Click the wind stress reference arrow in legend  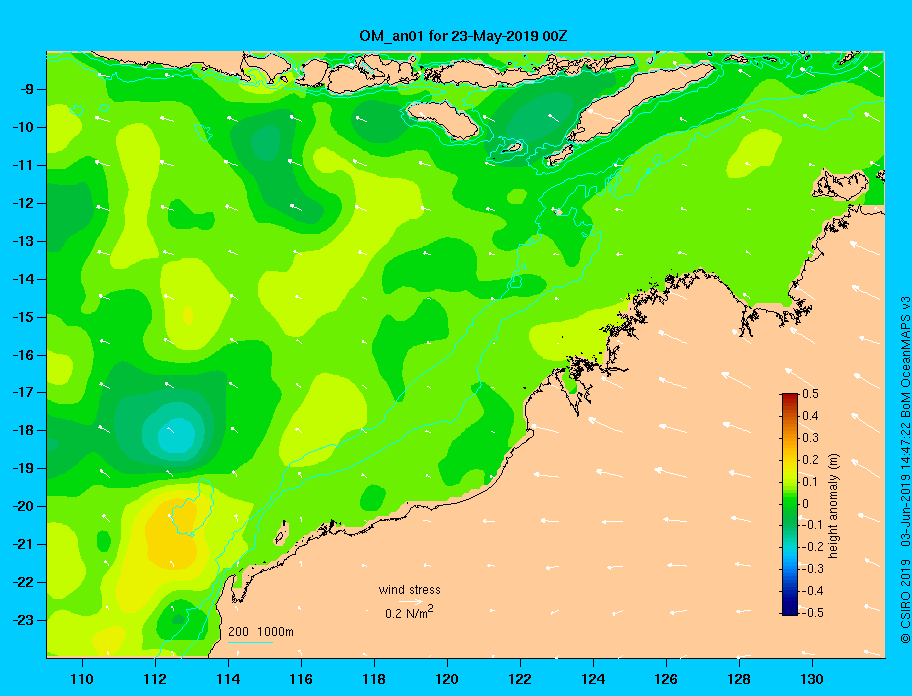coord(412,602)
